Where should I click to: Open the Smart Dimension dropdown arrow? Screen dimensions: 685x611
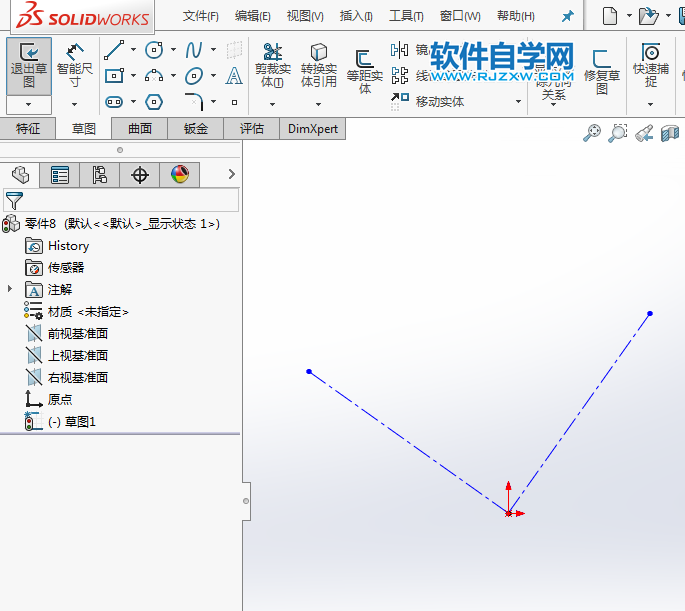(x=75, y=104)
